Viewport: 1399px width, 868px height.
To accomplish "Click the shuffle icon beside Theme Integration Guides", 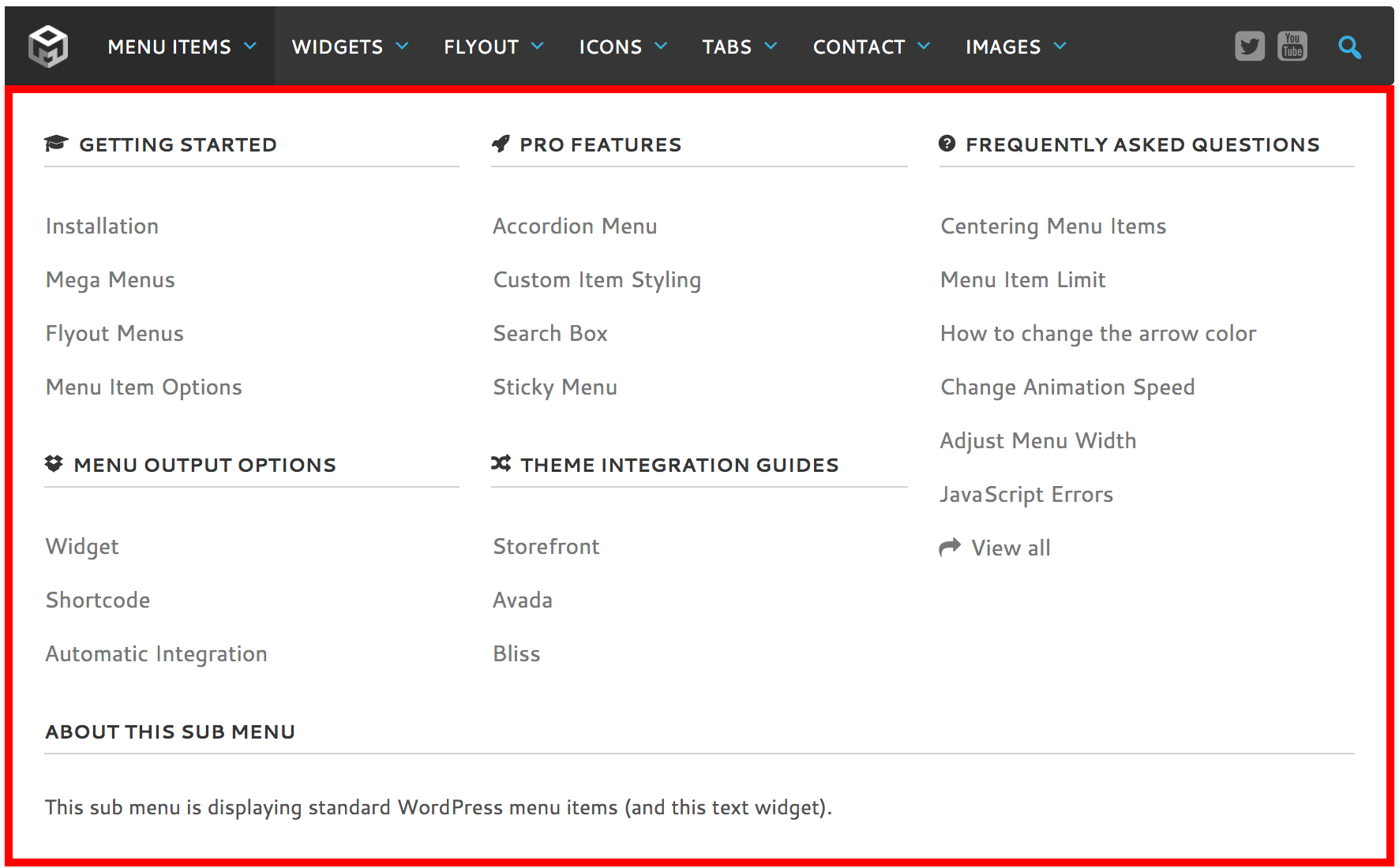I will pos(501,463).
